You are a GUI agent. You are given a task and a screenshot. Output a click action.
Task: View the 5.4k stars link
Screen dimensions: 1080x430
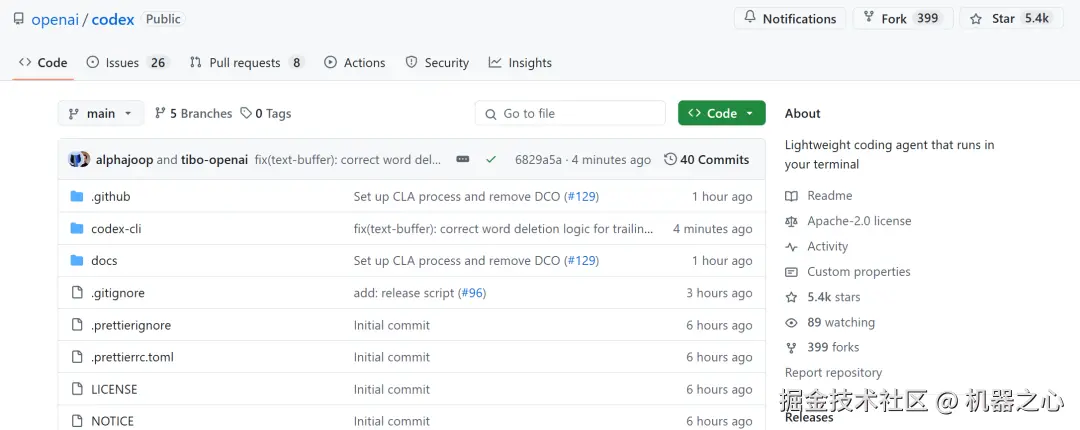pos(833,297)
